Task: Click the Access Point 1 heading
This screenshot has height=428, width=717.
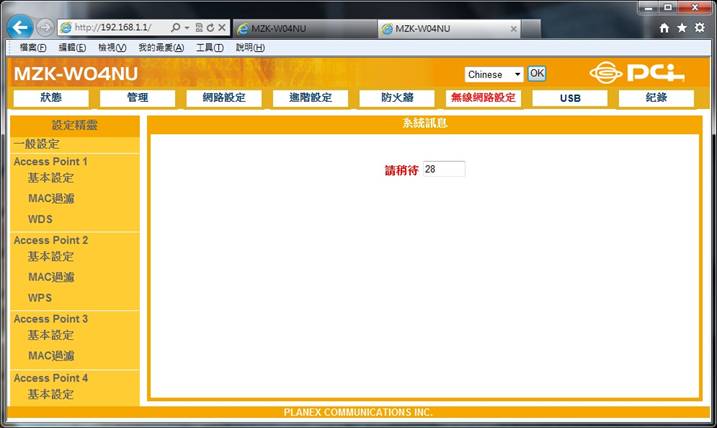Action: [x=50, y=161]
